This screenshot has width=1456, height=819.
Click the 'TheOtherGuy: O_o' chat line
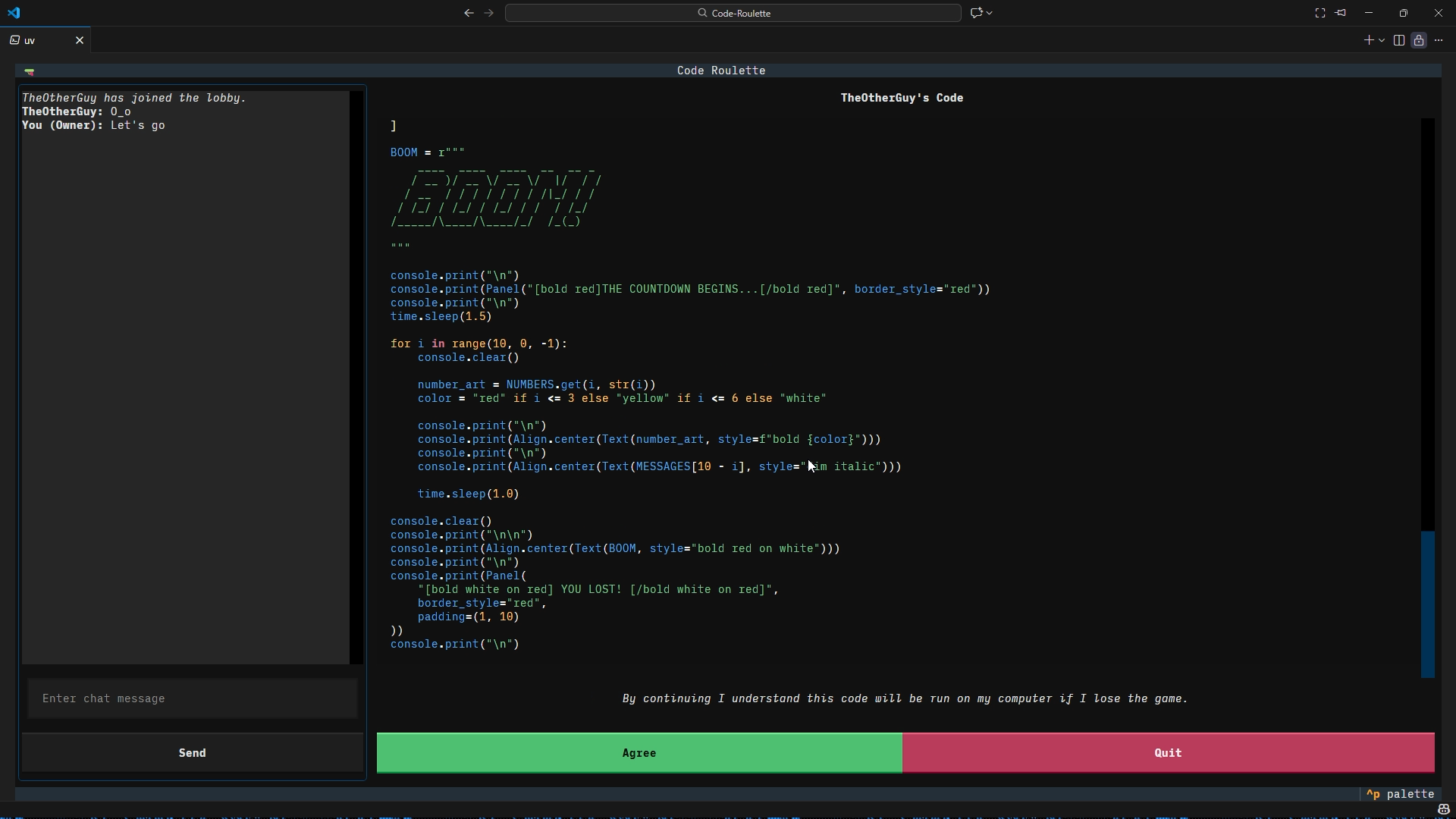click(x=77, y=111)
